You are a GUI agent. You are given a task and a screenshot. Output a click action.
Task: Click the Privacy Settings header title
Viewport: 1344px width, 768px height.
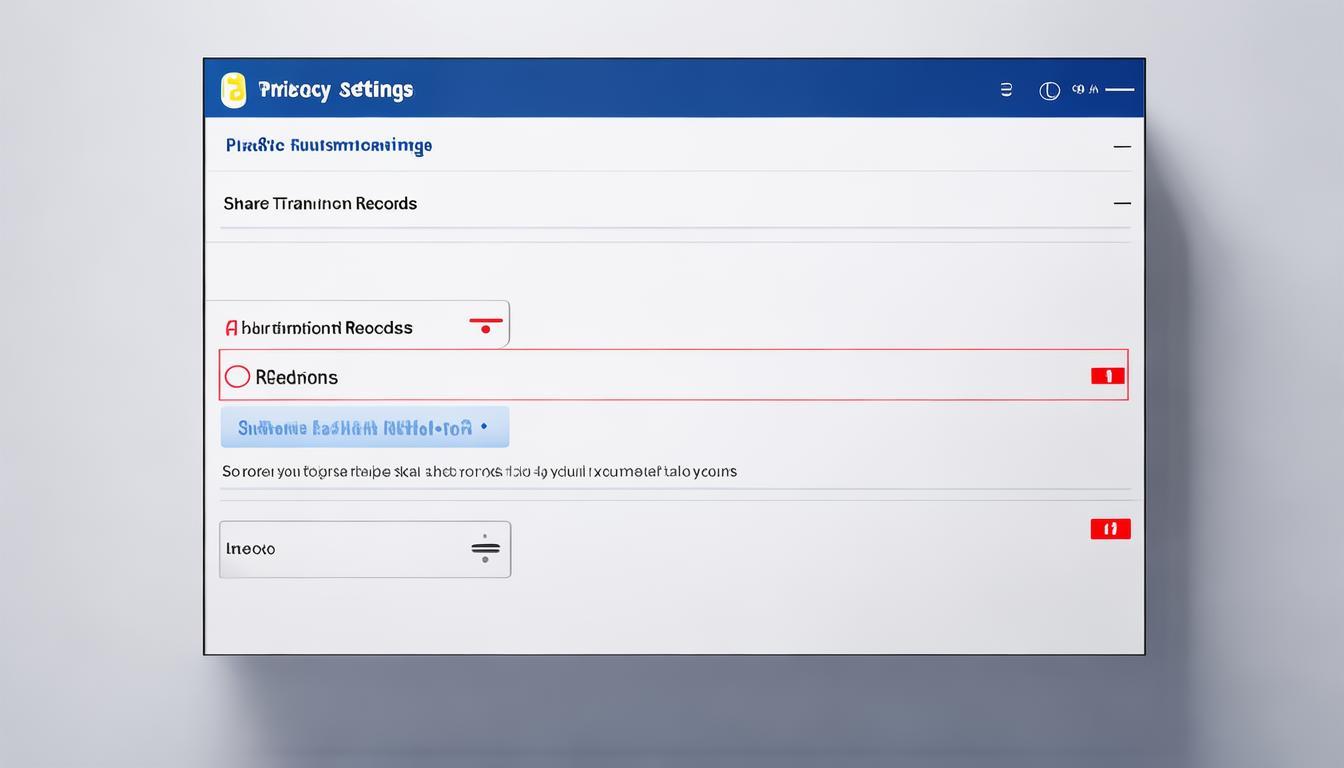[335, 90]
